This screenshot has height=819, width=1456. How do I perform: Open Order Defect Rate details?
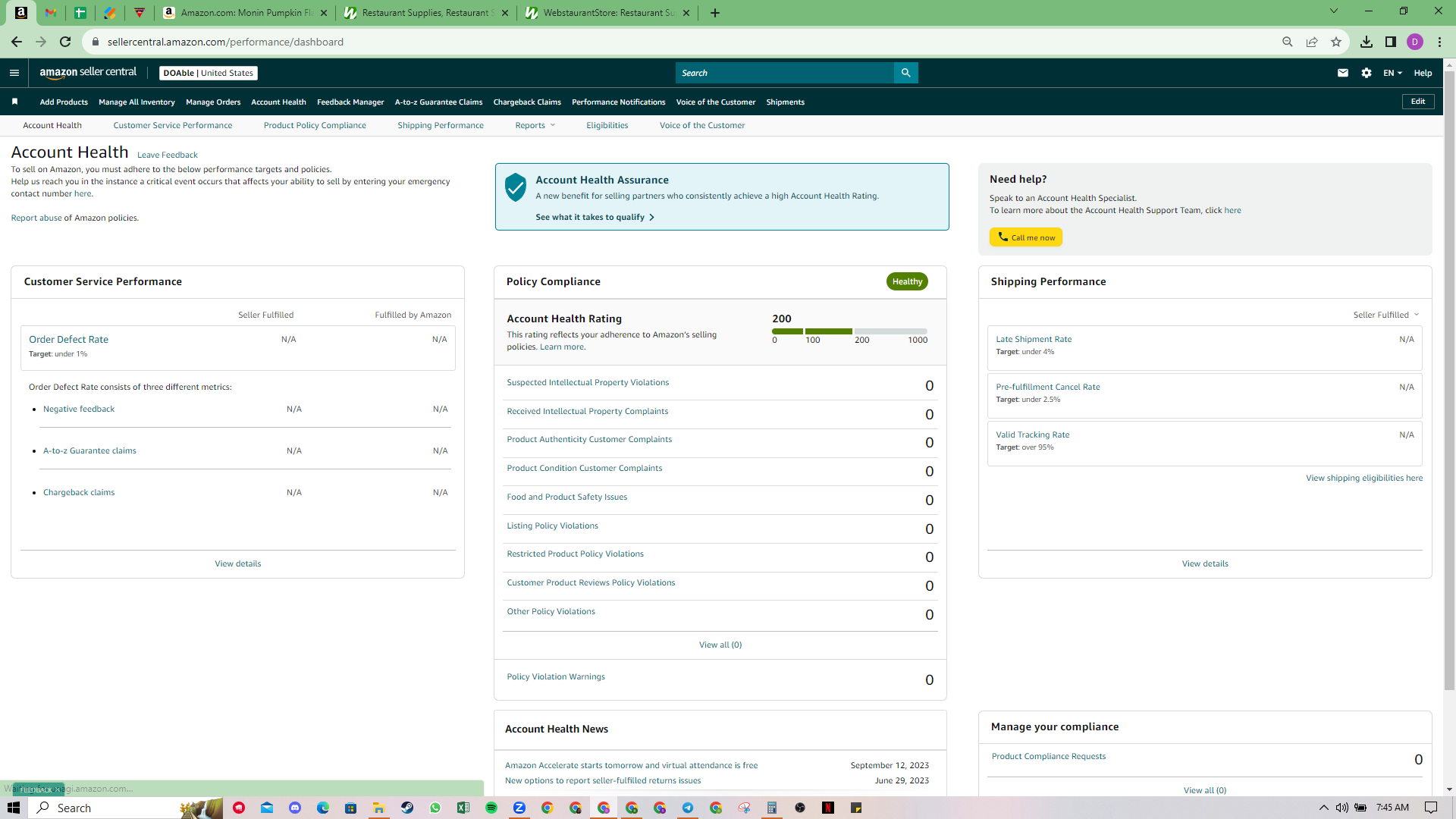coord(68,339)
